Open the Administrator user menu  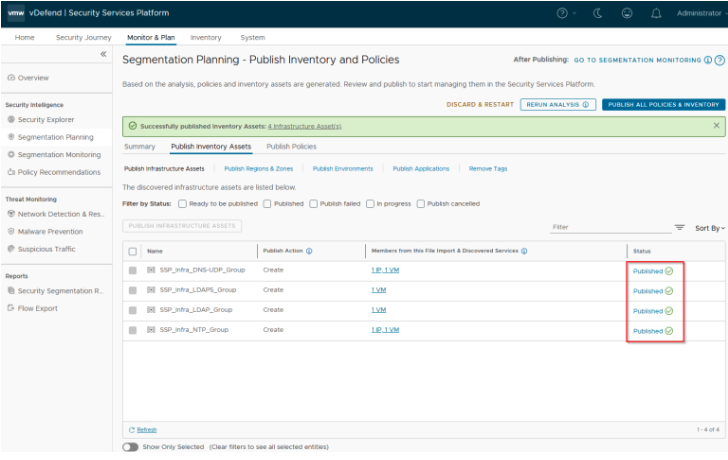[698, 14]
